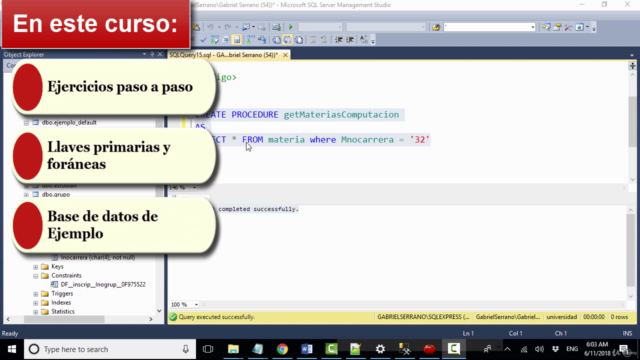
Task: Open the active documents list dropdown arrow
Action: click(632, 55)
